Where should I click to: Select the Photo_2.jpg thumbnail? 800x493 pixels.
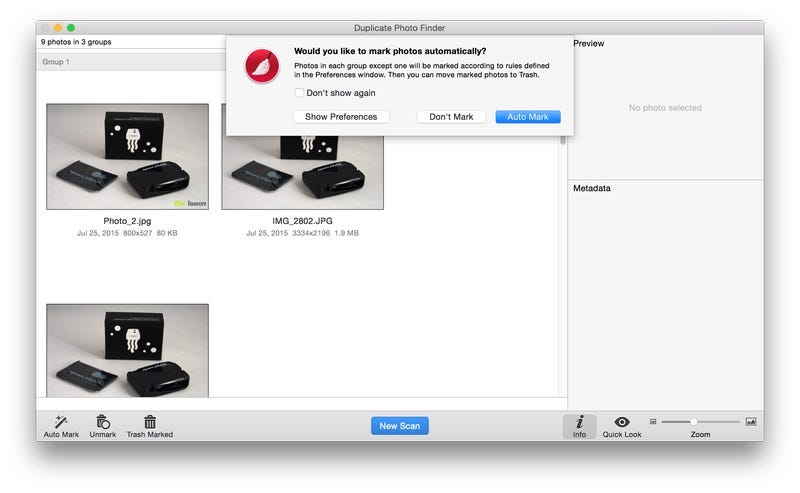pyautogui.click(x=128, y=157)
